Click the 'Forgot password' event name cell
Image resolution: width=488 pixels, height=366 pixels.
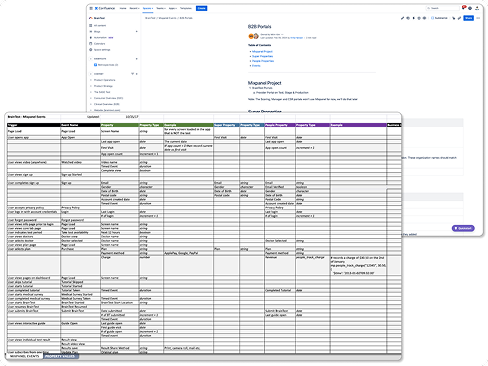80,220
